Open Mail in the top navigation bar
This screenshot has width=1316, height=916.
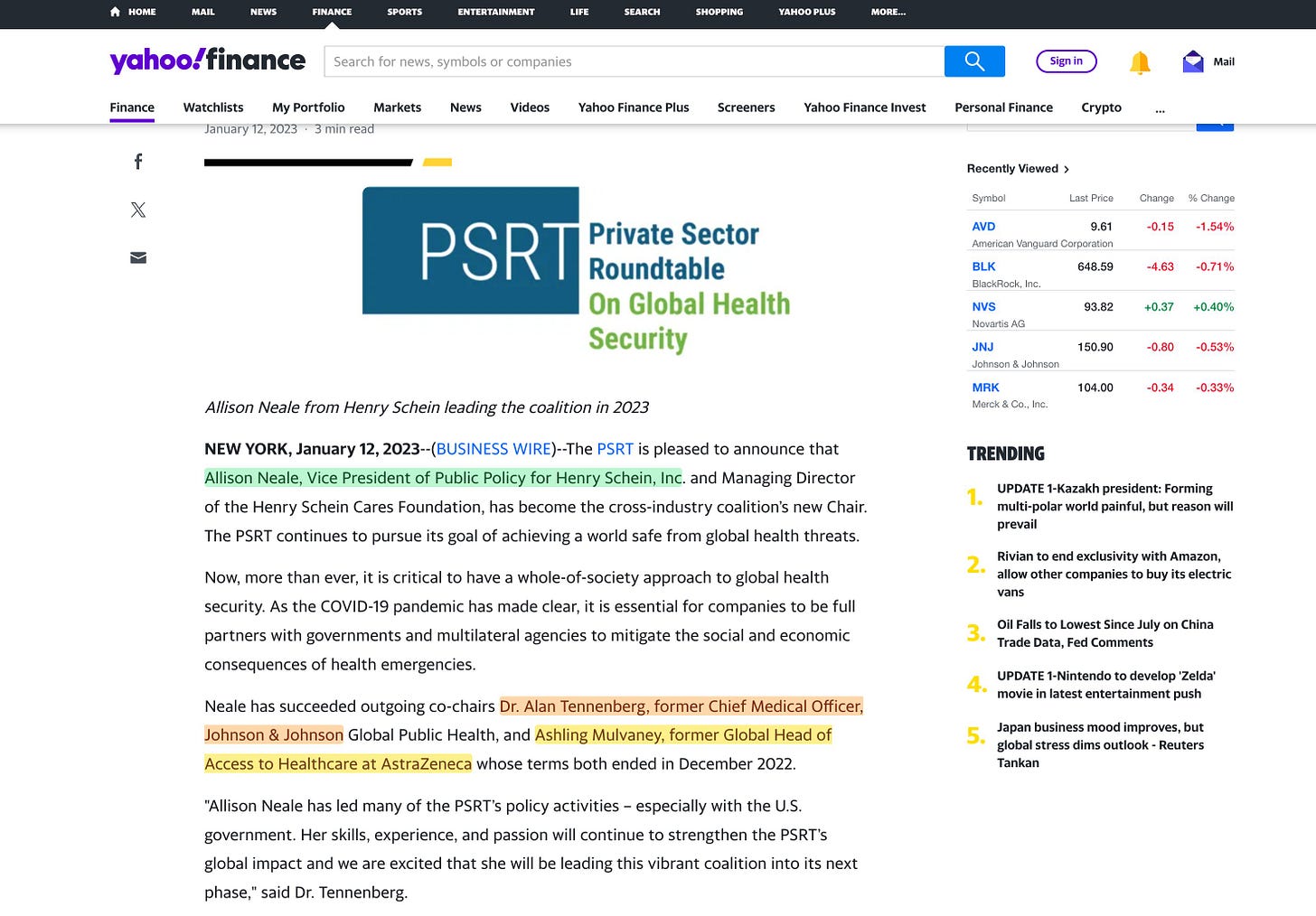click(202, 12)
